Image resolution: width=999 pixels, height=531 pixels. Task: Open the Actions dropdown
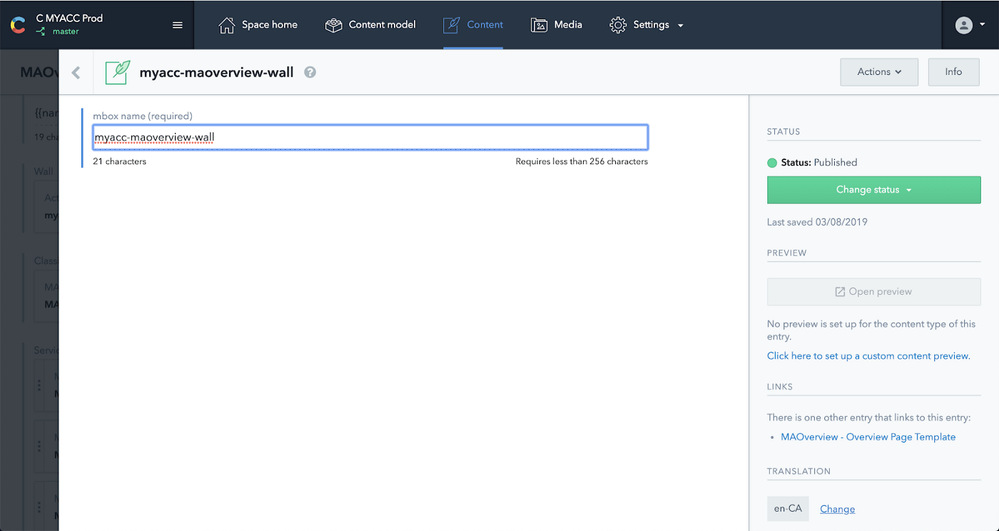coord(879,72)
